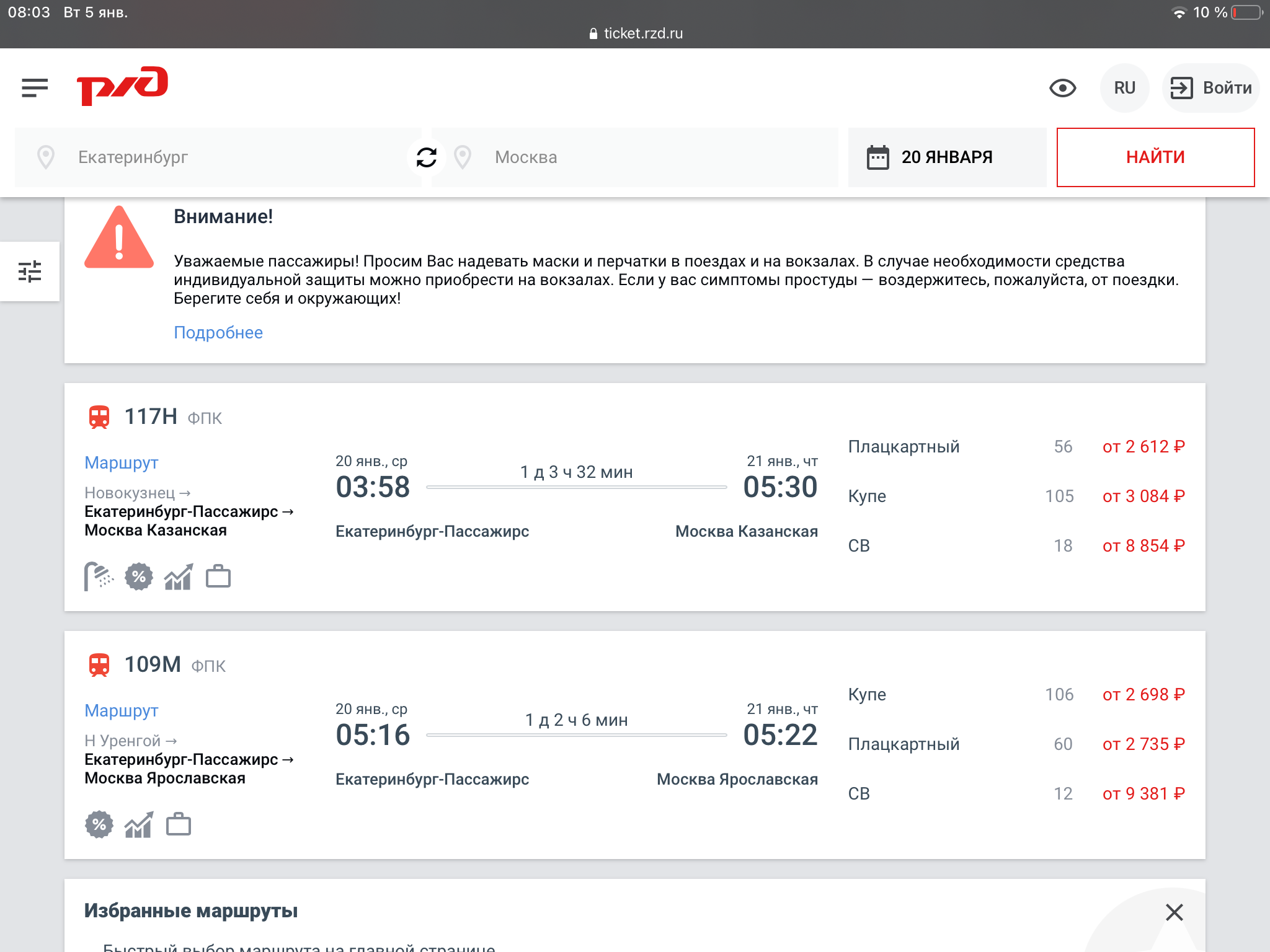Click the Войти login button
Screen dimensions: 1270x952
point(1210,88)
